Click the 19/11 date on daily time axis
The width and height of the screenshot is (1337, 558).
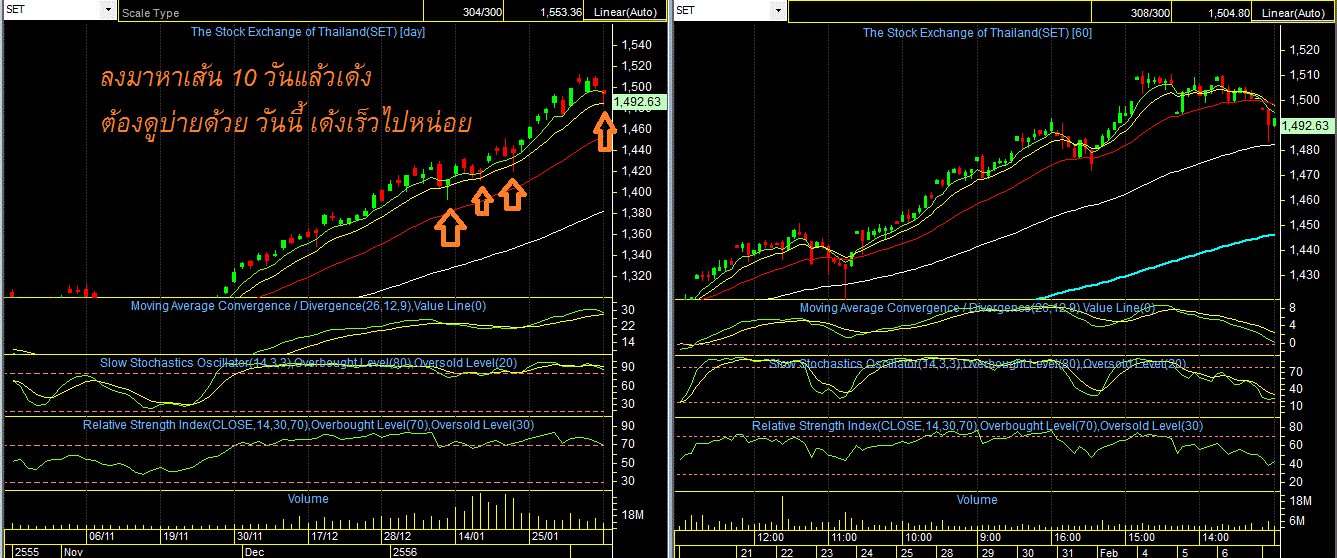[177, 536]
